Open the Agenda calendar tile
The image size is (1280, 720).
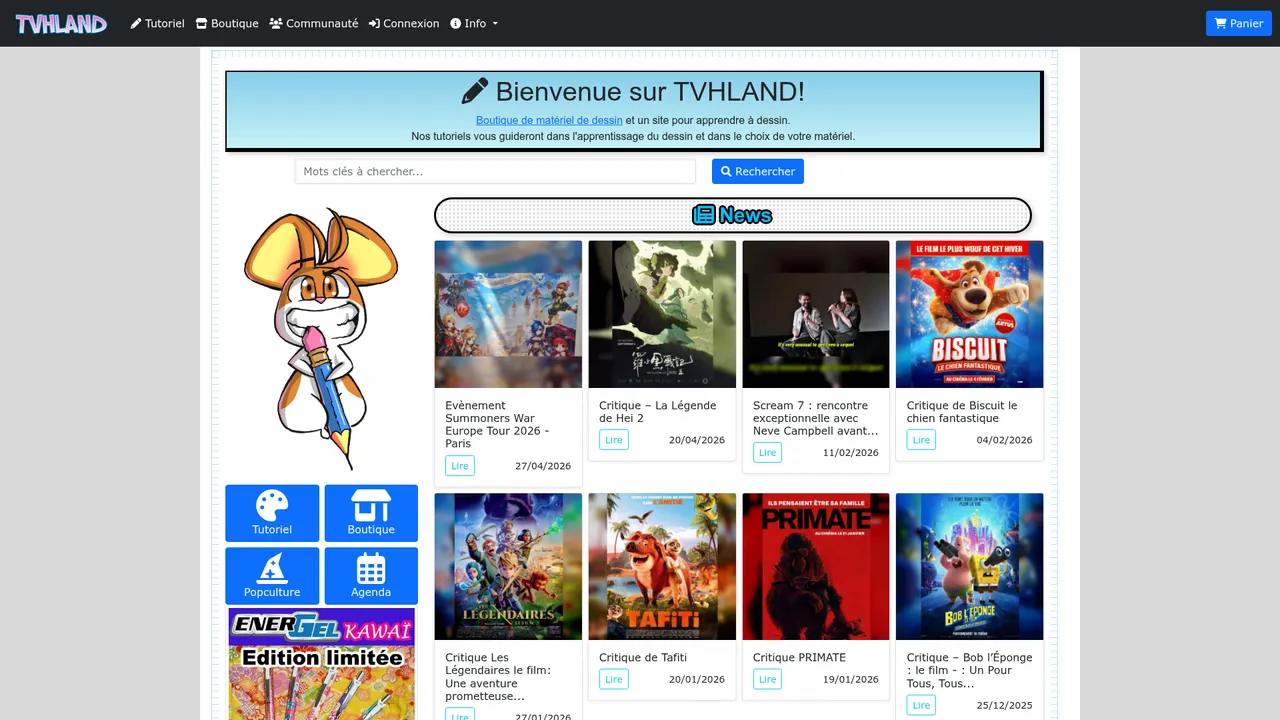coord(371,576)
